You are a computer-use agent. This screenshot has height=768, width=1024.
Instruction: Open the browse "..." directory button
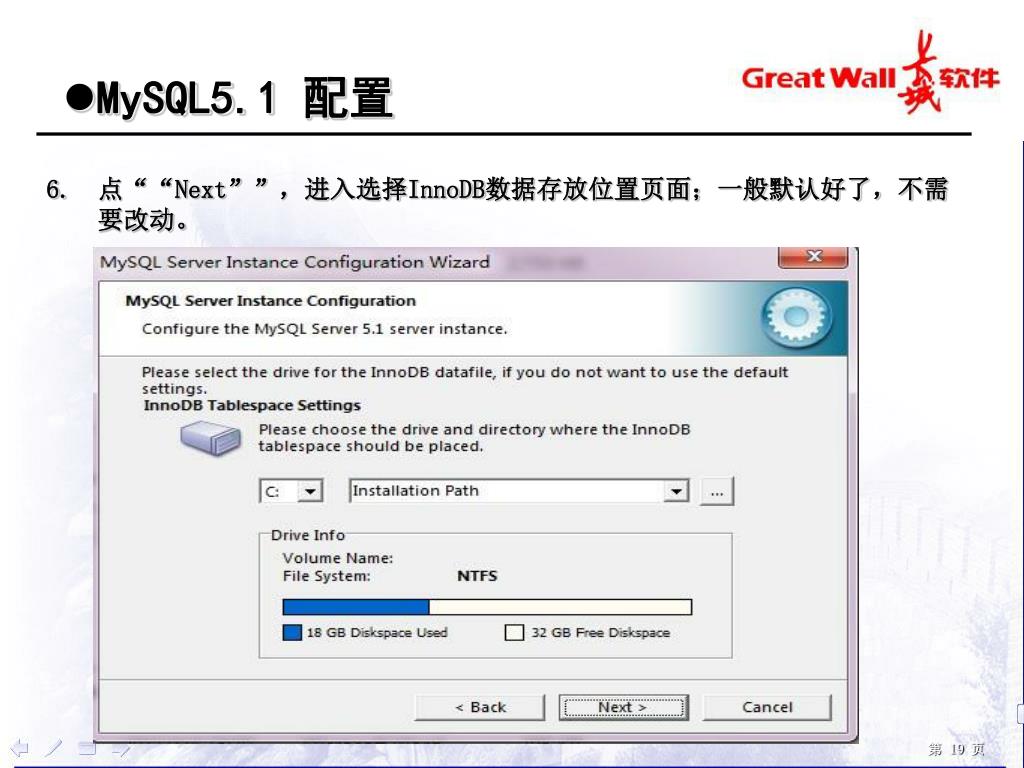click(x=717, y=491)
